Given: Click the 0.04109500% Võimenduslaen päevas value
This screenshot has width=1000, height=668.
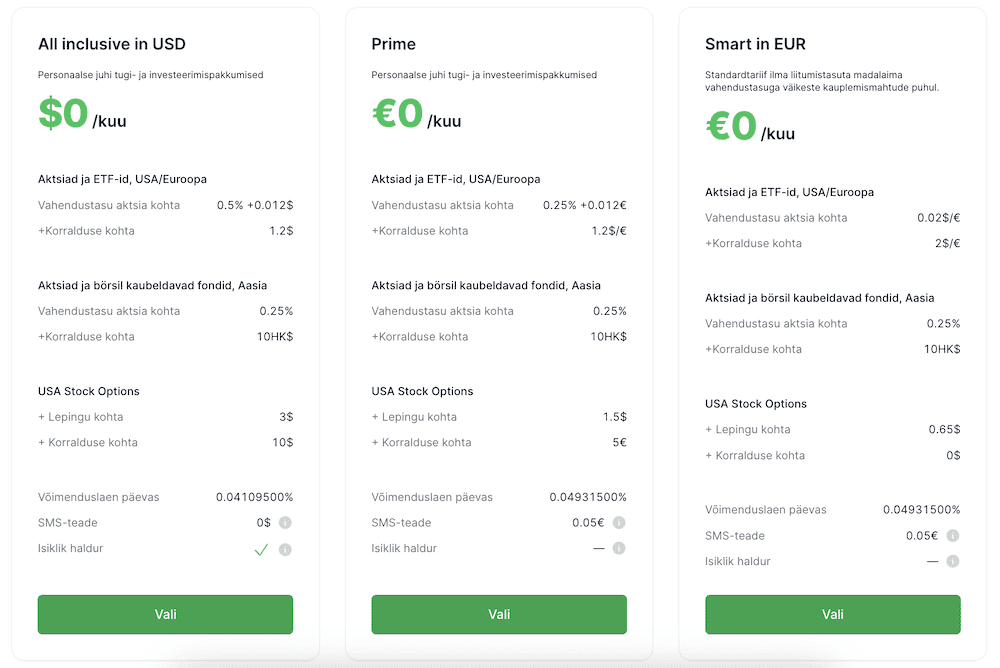Looking at the screenshot, I should point(254,497).
